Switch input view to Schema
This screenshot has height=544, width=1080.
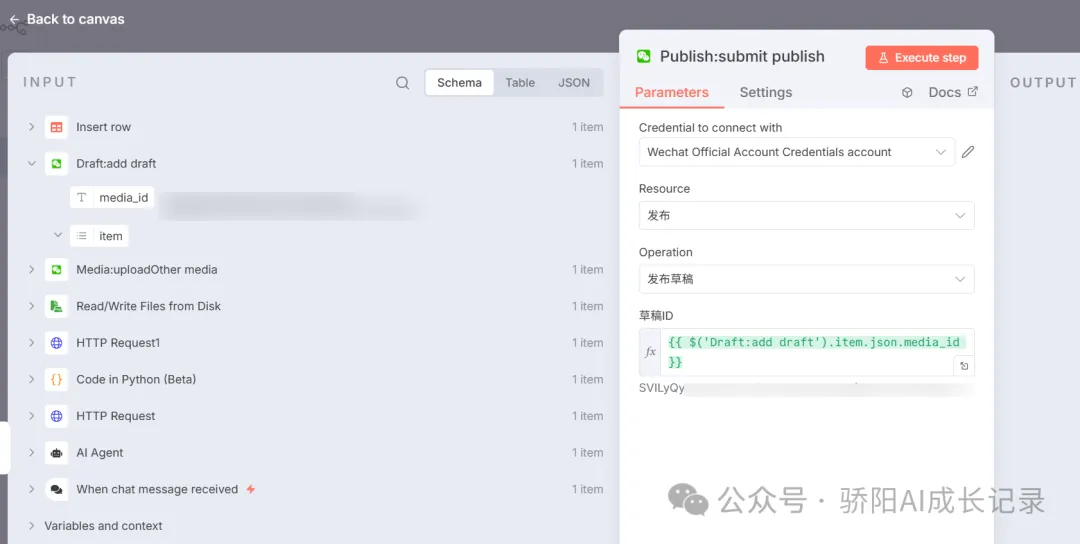[x=459, y=83]
